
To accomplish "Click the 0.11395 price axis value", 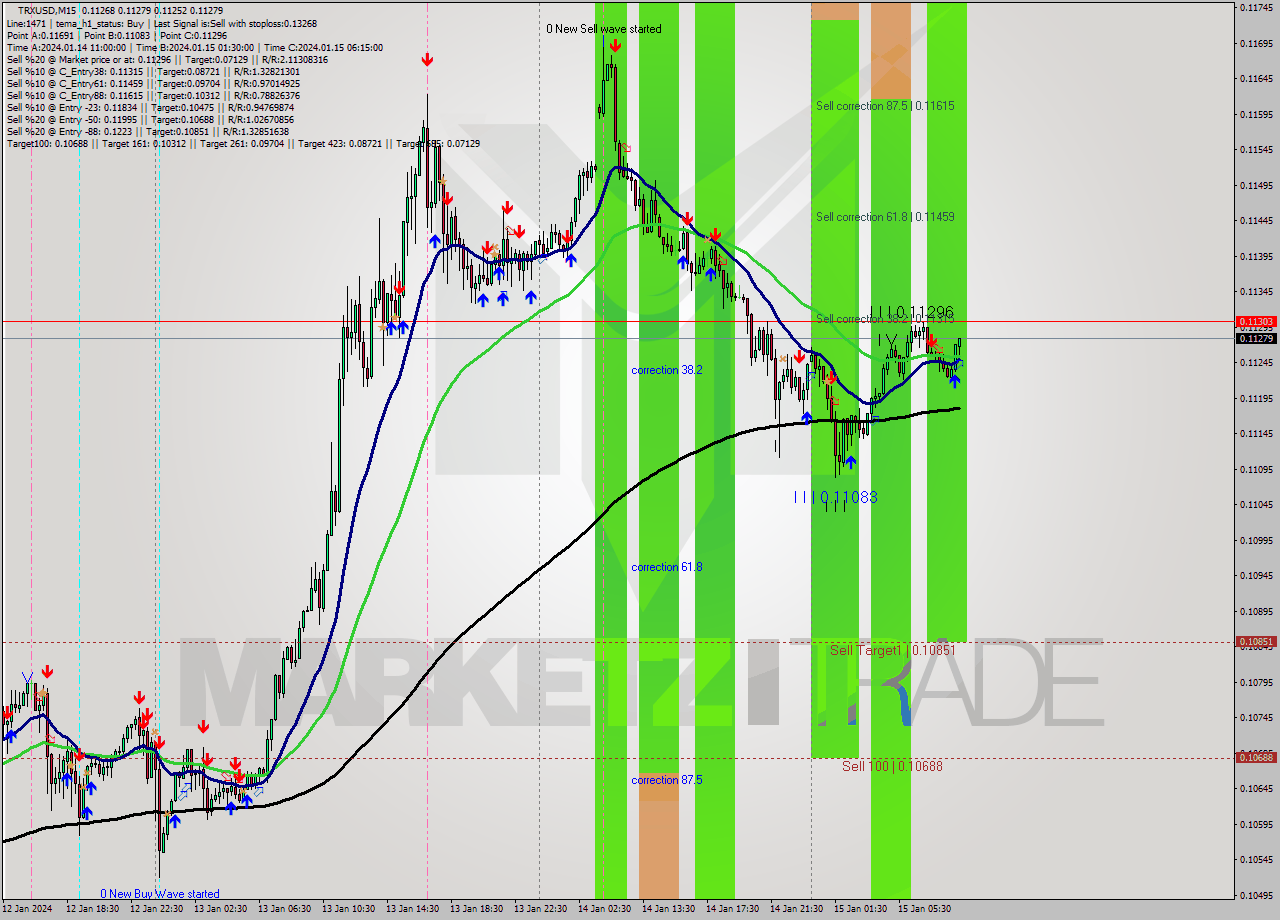I will click(x=1256, y=256).
